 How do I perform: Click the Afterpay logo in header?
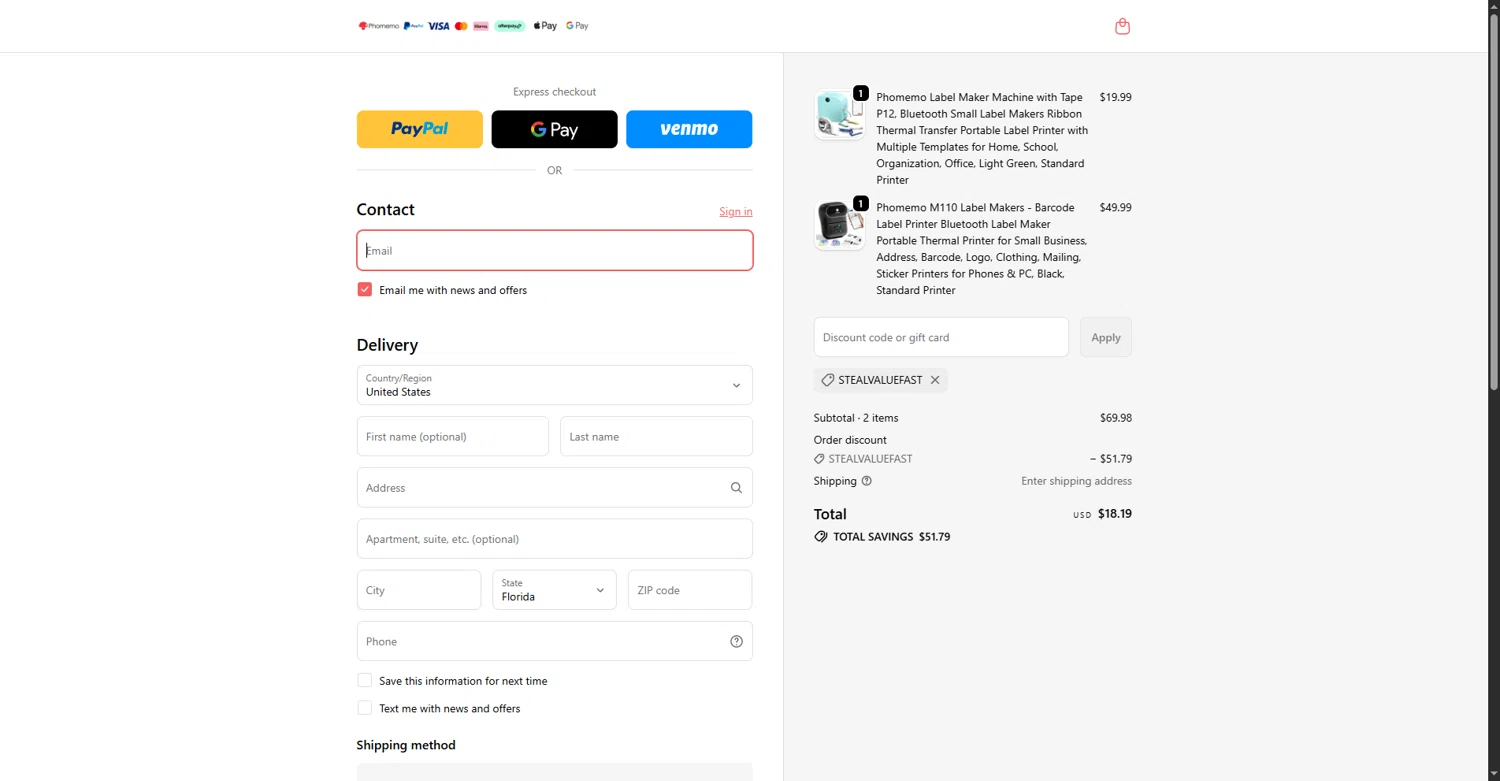[509, 26]
